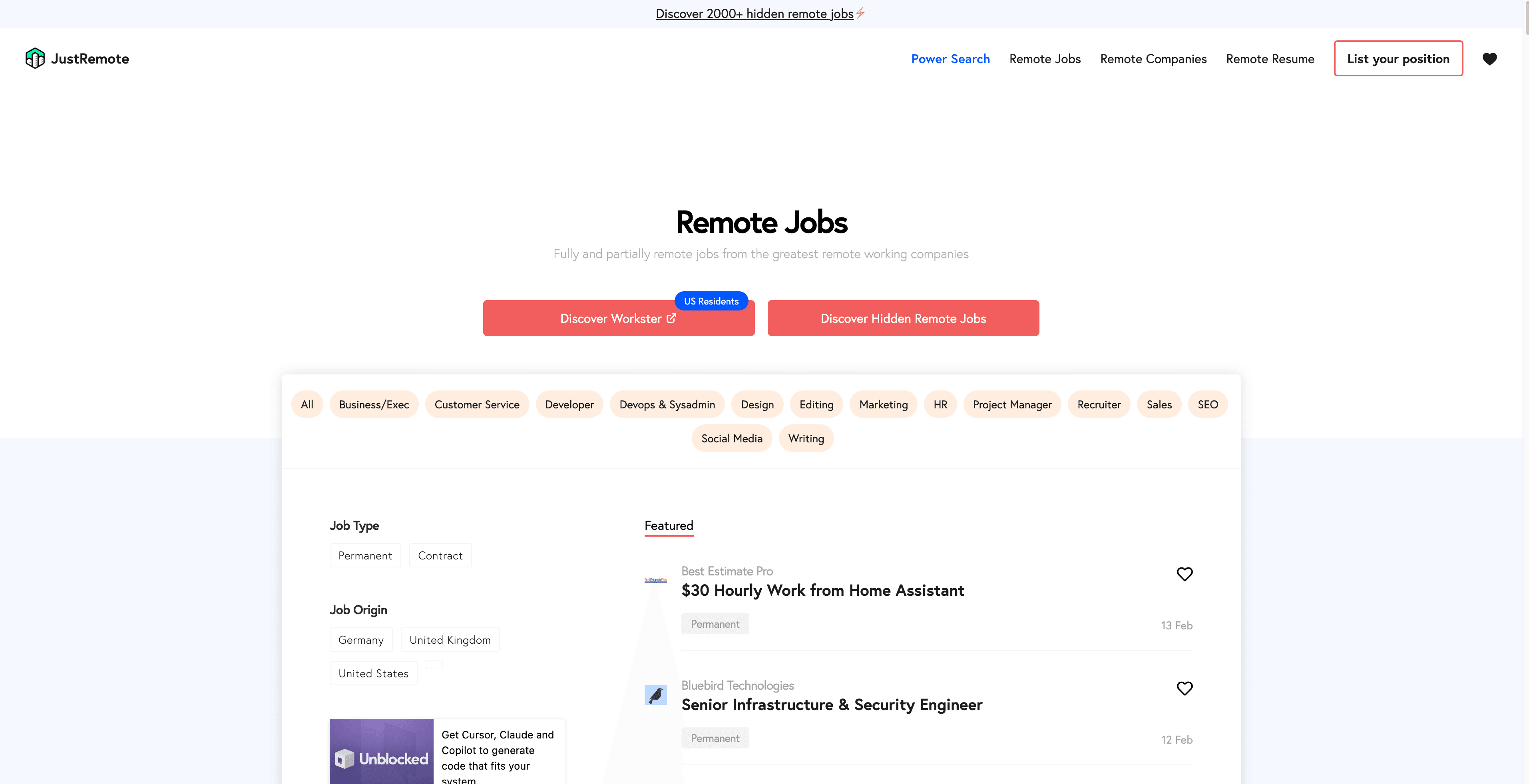Image resolution: width=1529 pixels, height=784 pixels.
Task: Select the Developer category pill
Action: pyautogui.click(x=569, y=404)
